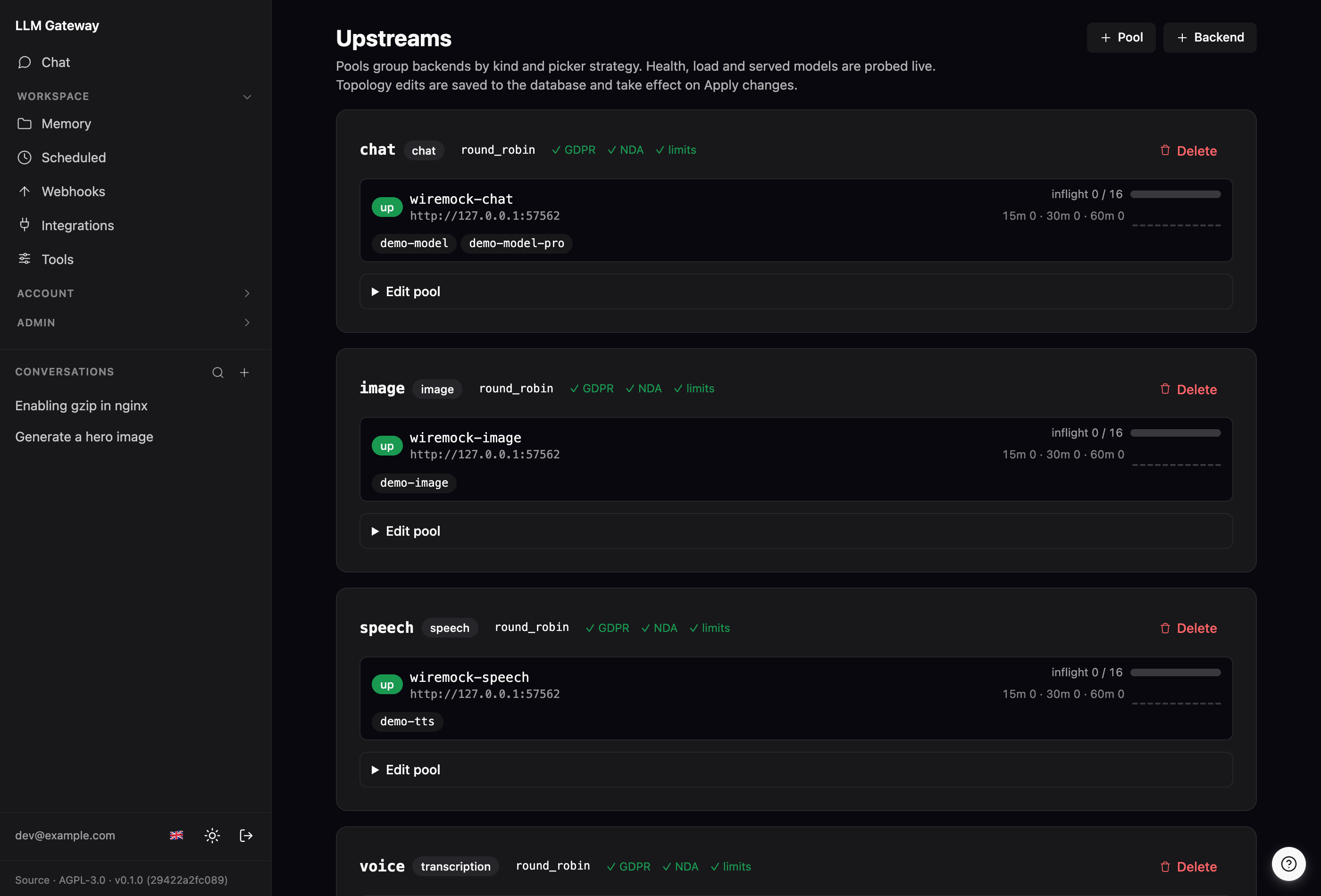This screenshot has width=1321, height=896.
Task: Log out using the exit icon
Action: pyautogui.click(x=246, y=835)
